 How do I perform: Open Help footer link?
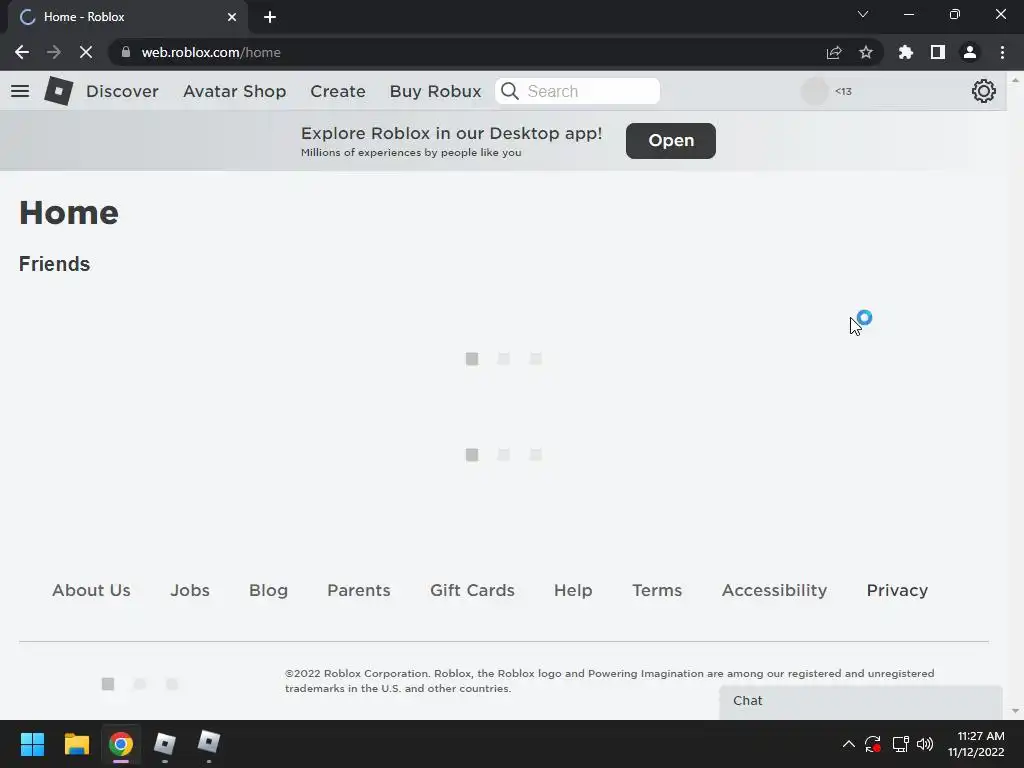click(573, 590)
